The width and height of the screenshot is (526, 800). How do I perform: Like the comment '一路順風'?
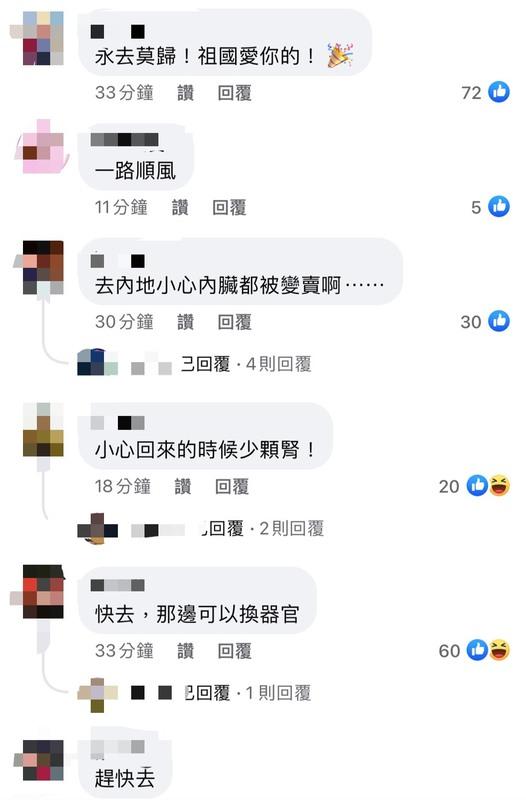180,208
